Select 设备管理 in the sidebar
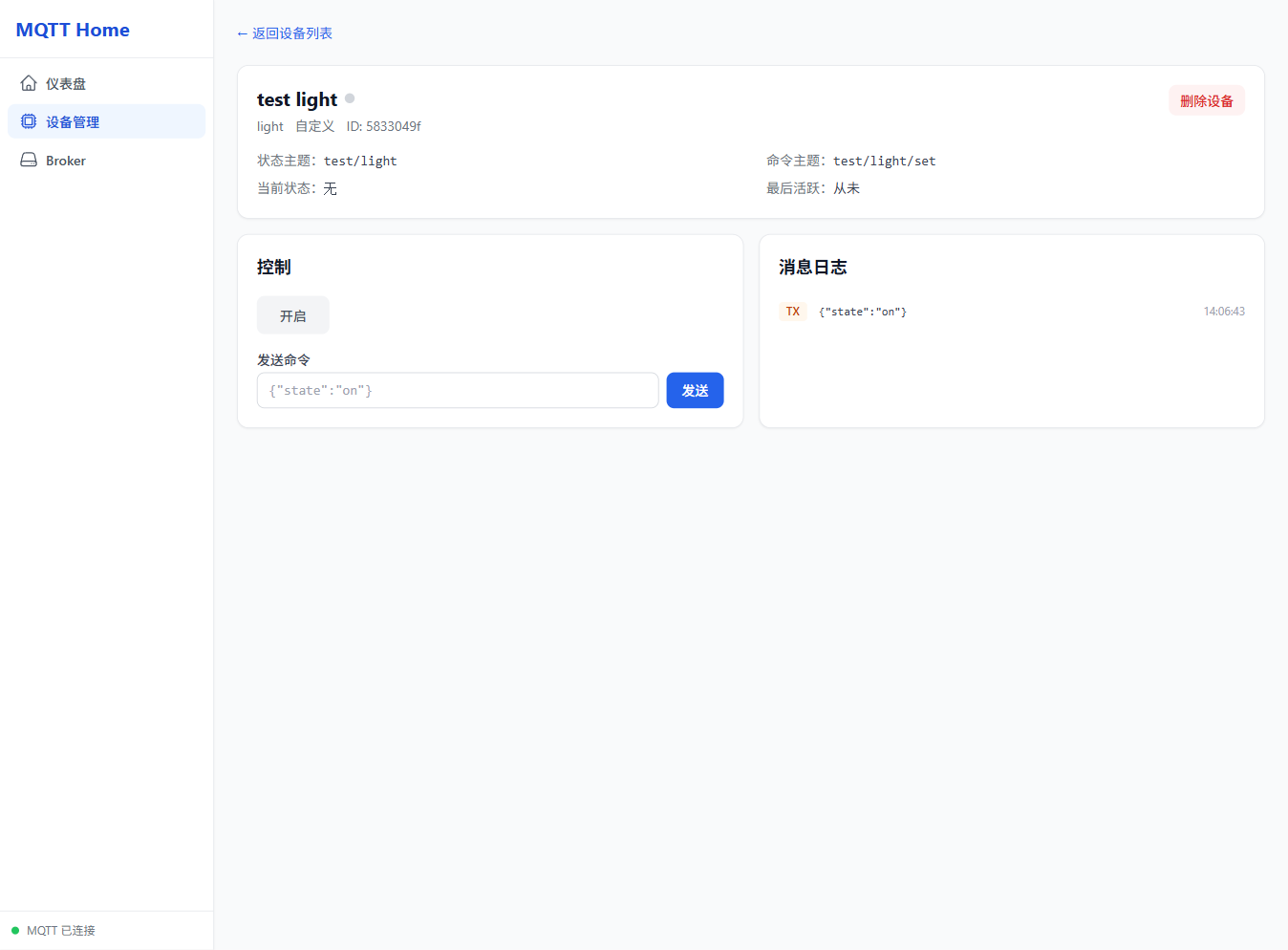1288x950 pixels. click(73, 122)
